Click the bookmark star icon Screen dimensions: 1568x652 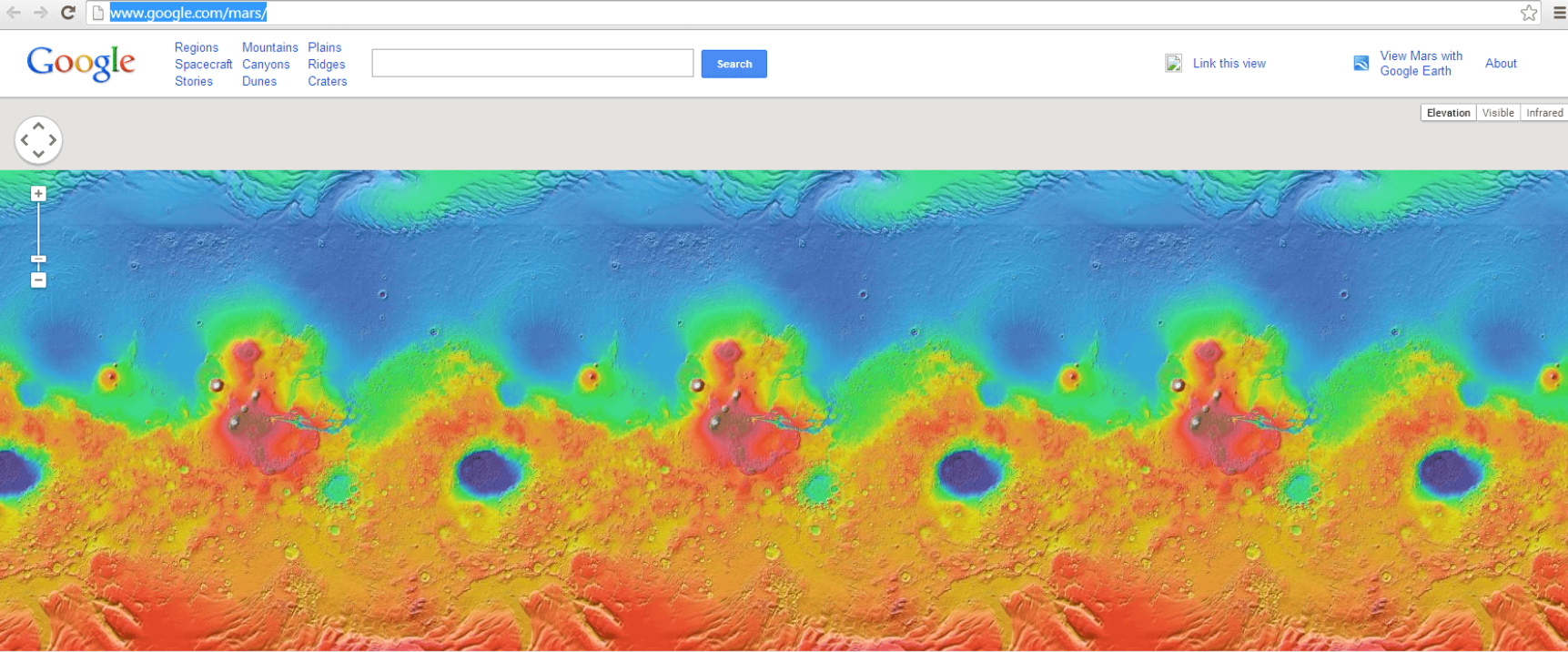1529,13
